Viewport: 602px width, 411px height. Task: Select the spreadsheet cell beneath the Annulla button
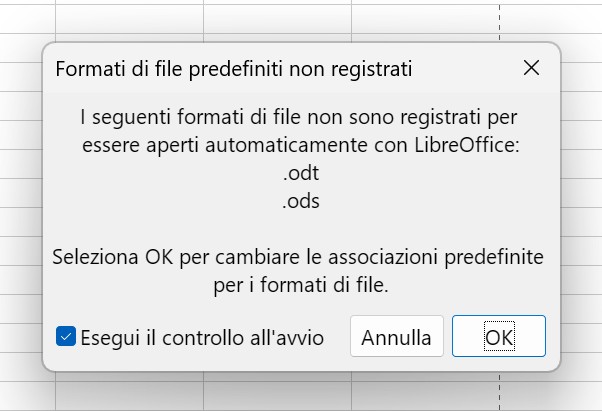425,396
